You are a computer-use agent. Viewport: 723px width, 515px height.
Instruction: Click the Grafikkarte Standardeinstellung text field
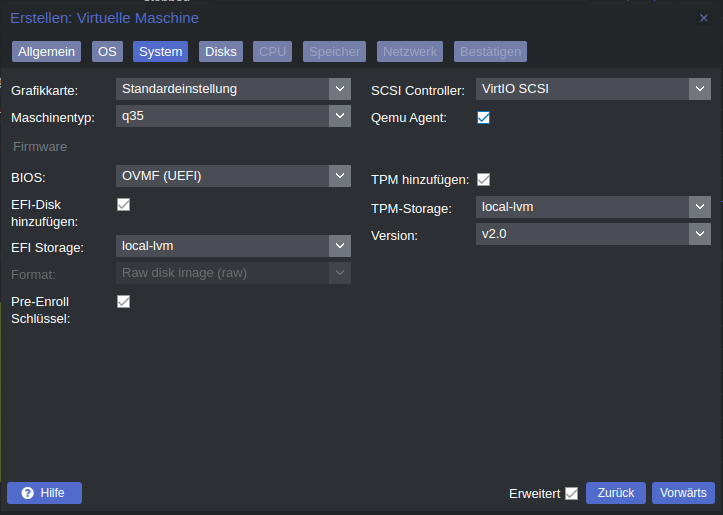pos(223,89)
